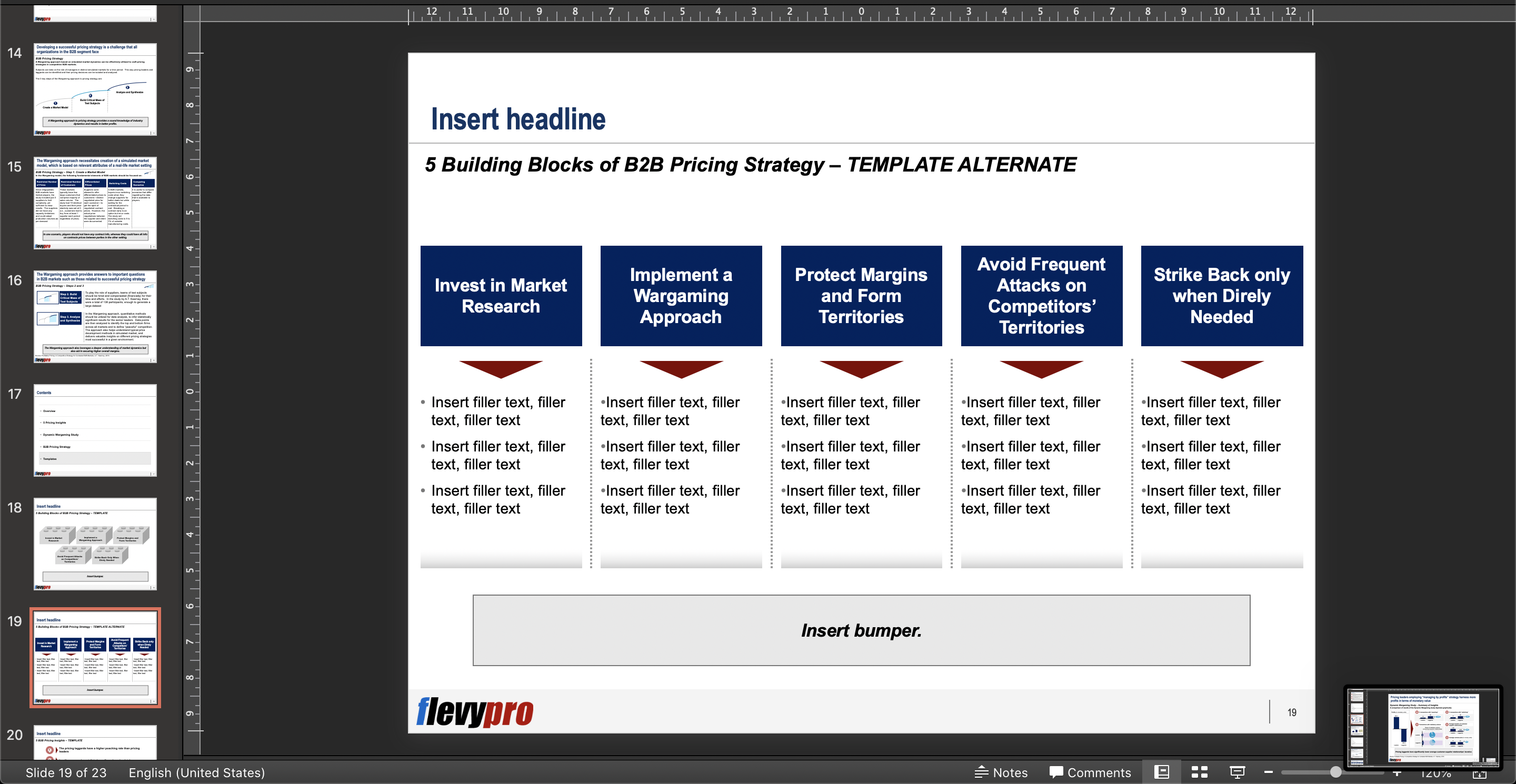Screen dimensions: 1516x784
Task: Click the flevypro logo on slide
Action: [475, 712]
